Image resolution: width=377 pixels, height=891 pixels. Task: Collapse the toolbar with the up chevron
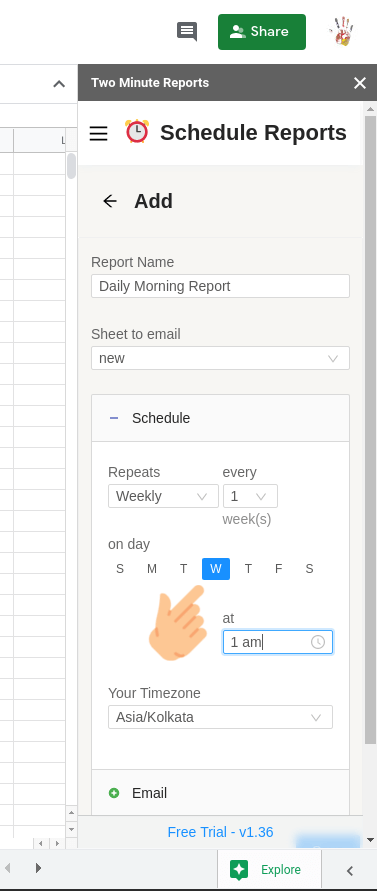pyautogui.click(x=59, y=84)
